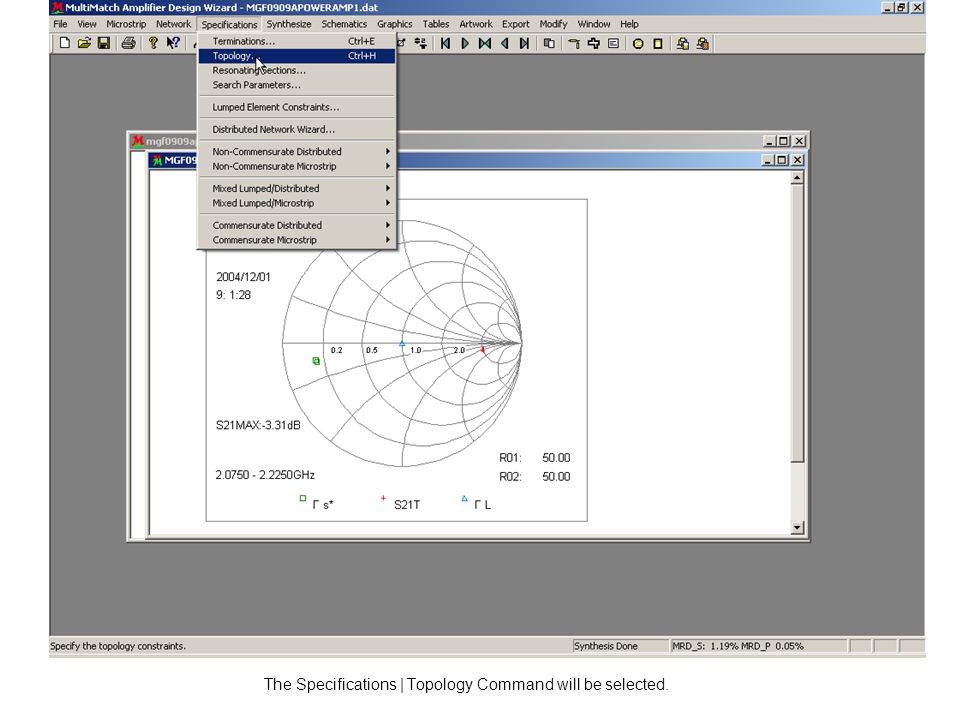The image size is (960, 720).
Task: Expand the Non-Commensurate Distributed submenu
Action: (297, 151)
